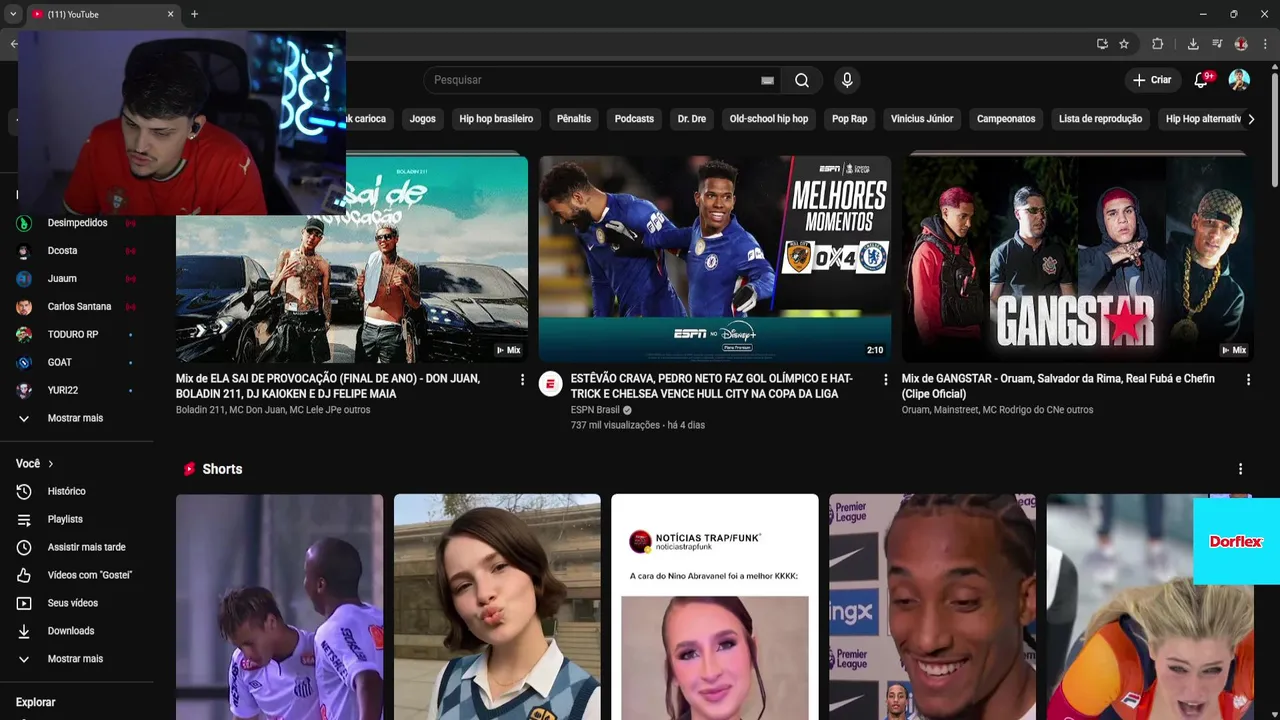Click the Dorflex advertisement banner
The height and width of the screenshot is (720, 1280).
[1236, 541]
